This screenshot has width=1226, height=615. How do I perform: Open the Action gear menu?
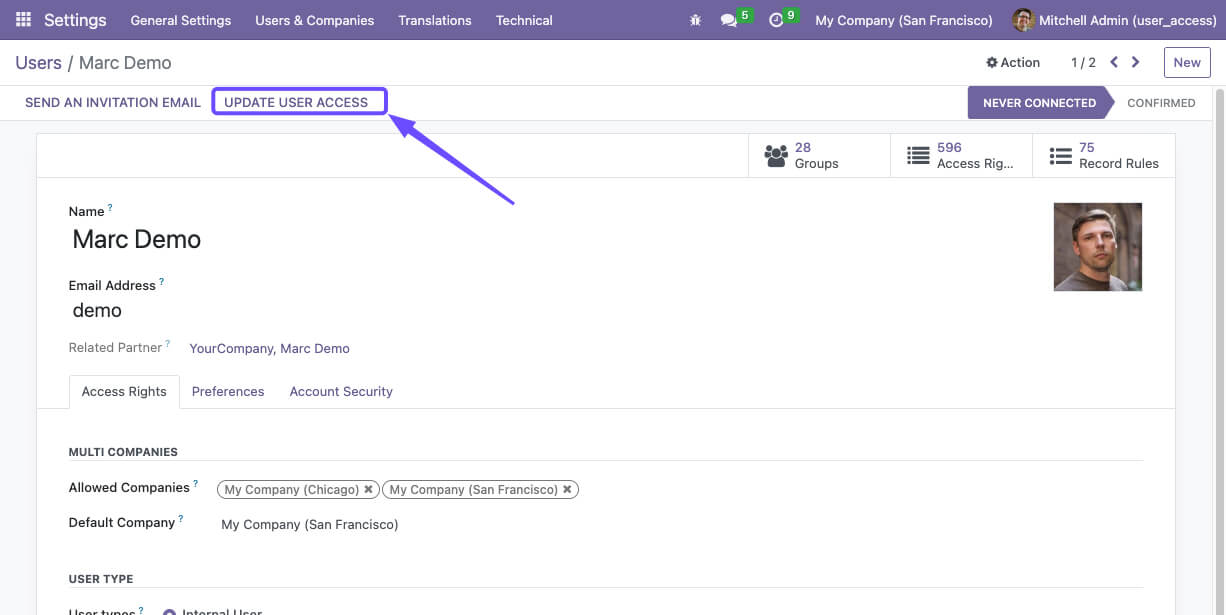click(1013, 62)
